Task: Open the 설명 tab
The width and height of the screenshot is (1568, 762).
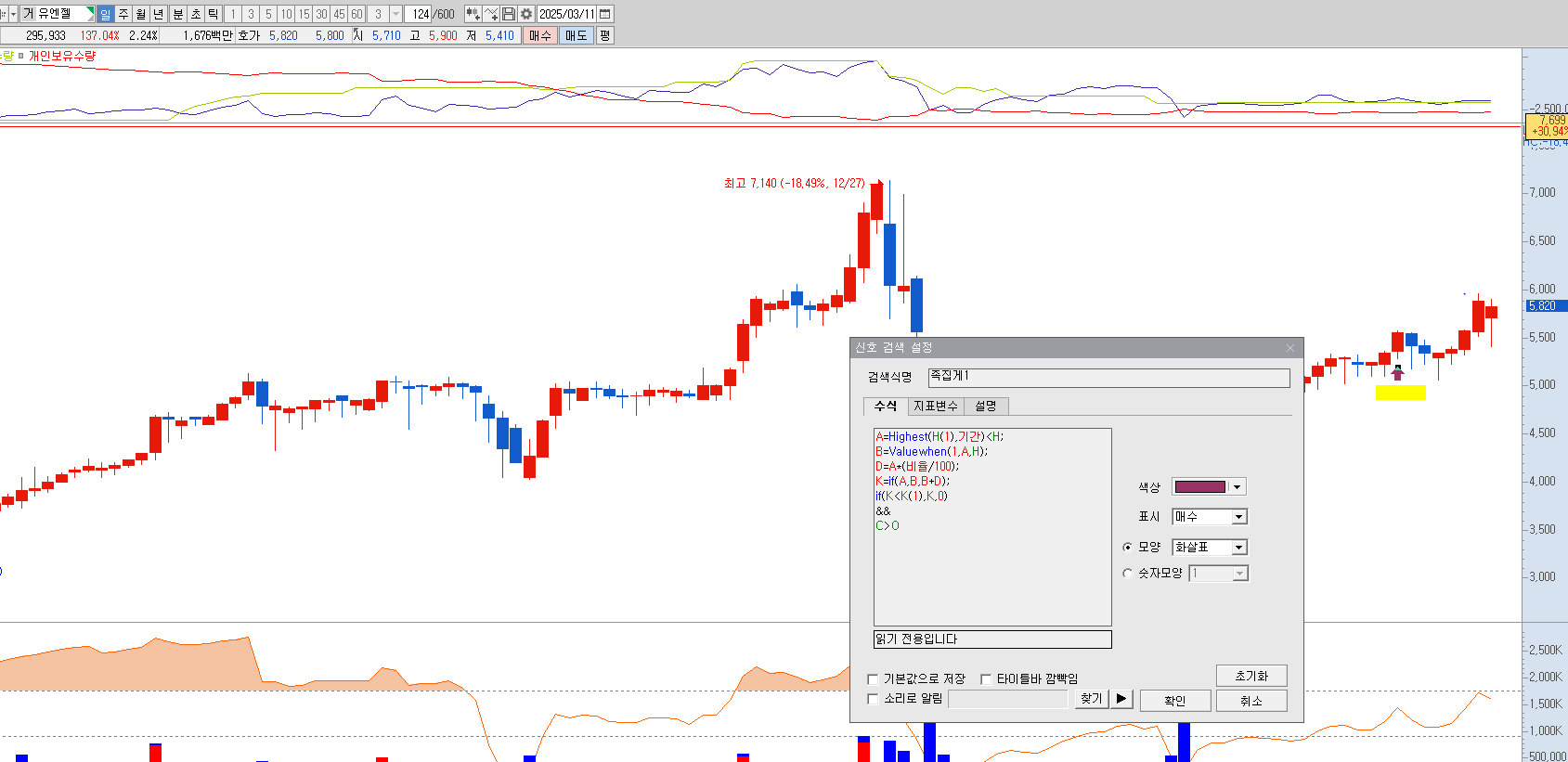Action: [x=985, y=407]
